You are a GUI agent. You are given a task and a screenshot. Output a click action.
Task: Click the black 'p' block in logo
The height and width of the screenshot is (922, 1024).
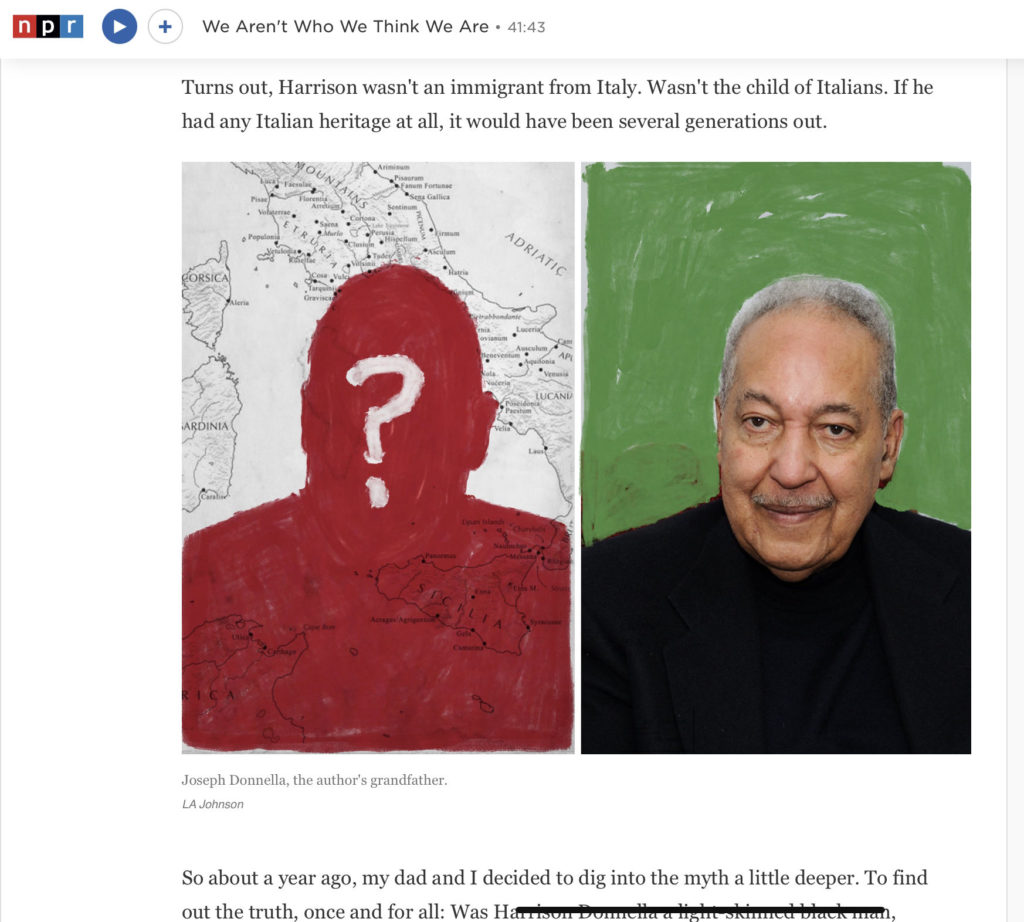[x=48, y=26]
